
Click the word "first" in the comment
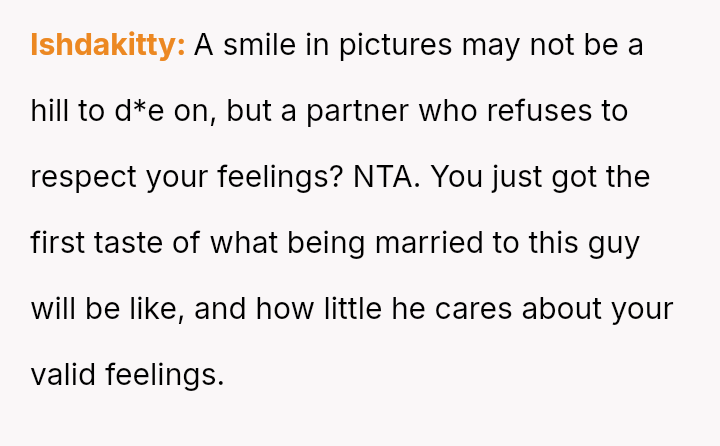[53, 244]
